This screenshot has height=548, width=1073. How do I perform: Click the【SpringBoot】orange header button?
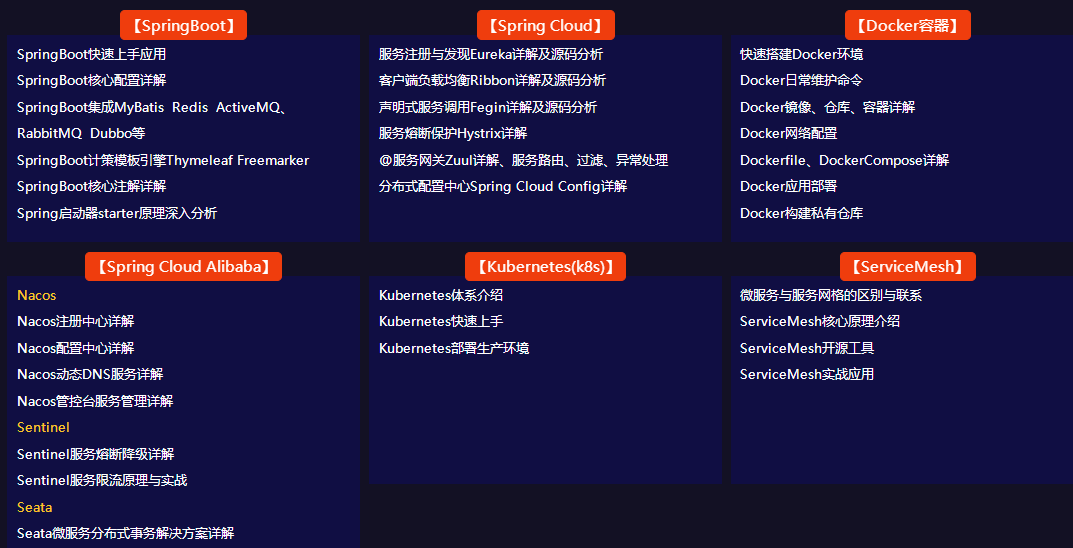pyautogui.click(x=183, y=26)
